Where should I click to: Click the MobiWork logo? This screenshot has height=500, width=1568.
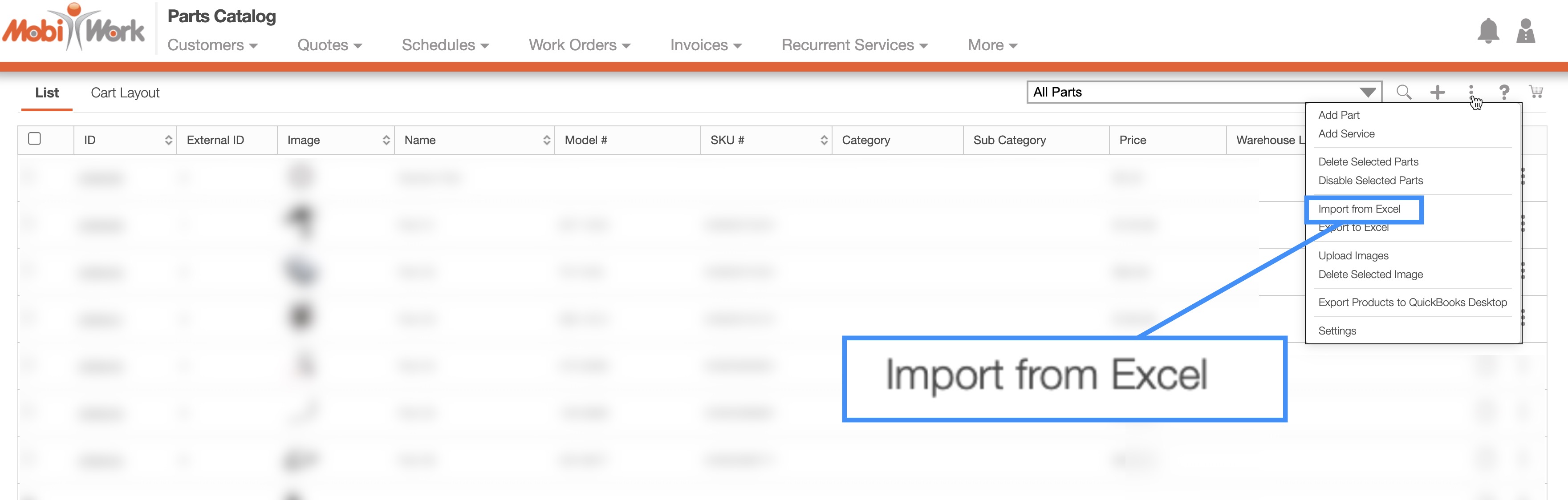(x=73, y=28)
